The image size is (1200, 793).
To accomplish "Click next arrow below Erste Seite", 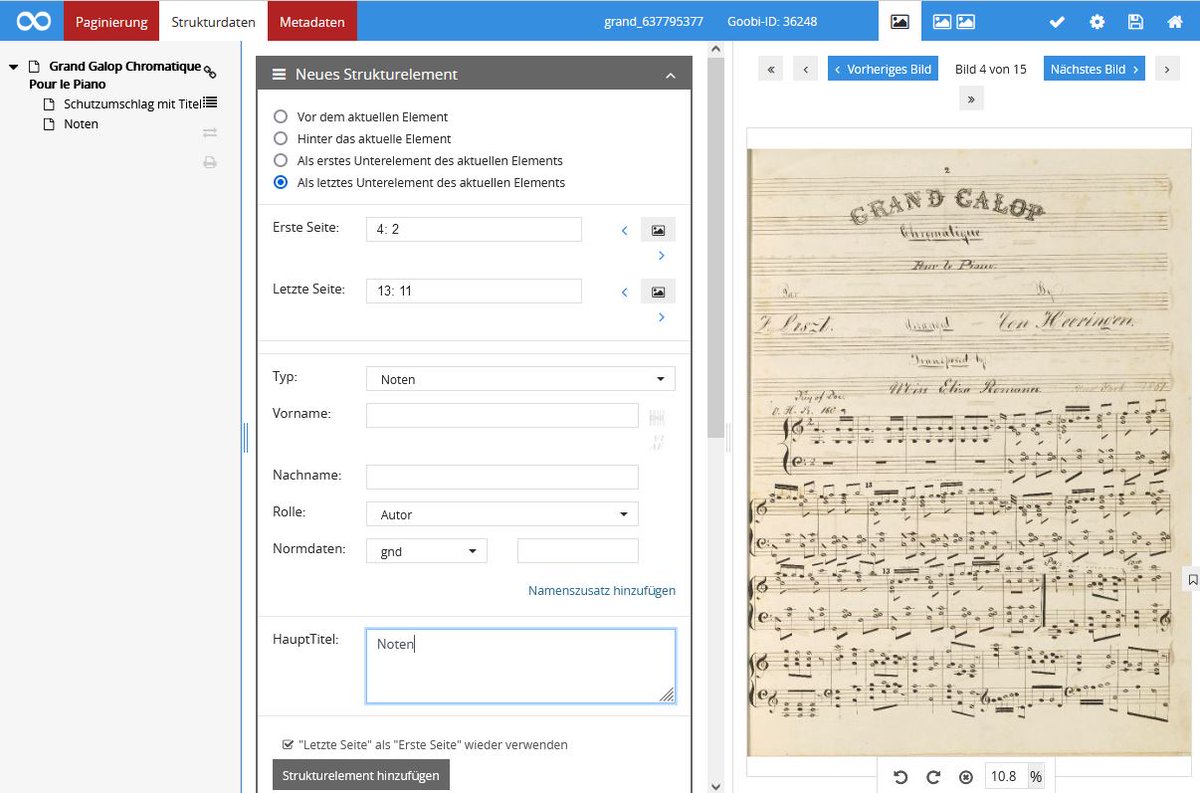I will [661, 257].
